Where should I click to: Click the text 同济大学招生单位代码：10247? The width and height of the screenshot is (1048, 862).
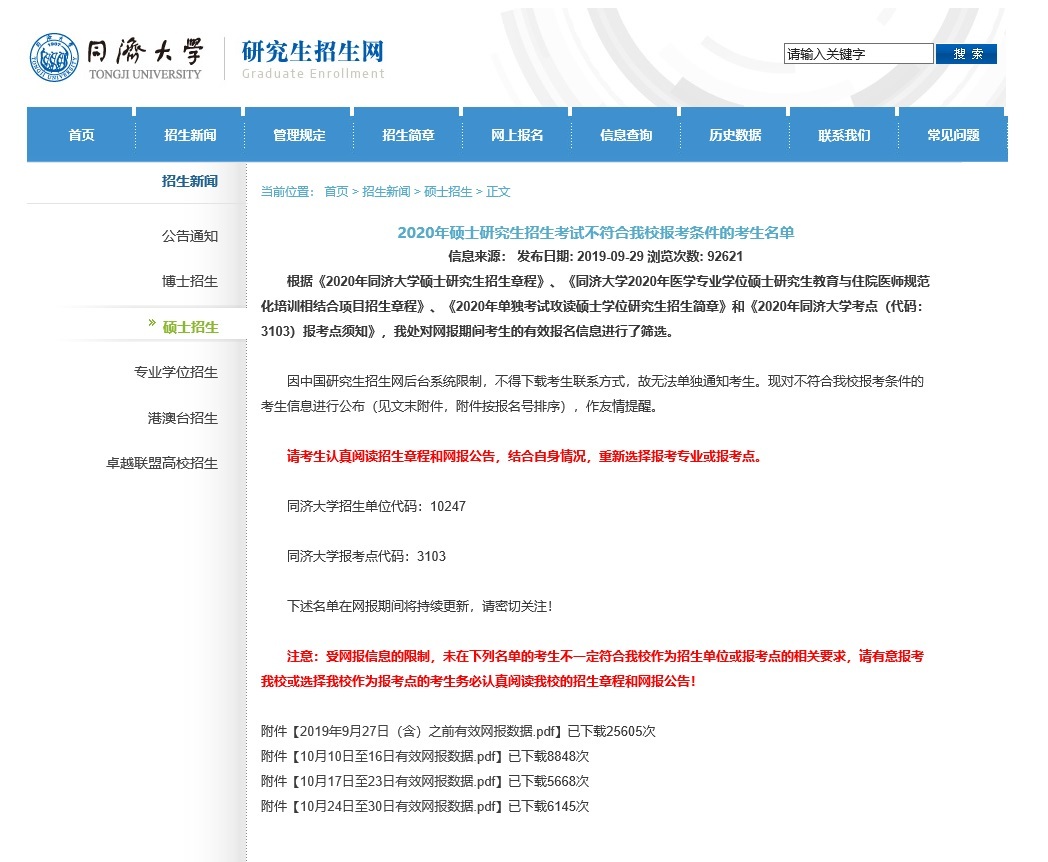pos(376,507)
